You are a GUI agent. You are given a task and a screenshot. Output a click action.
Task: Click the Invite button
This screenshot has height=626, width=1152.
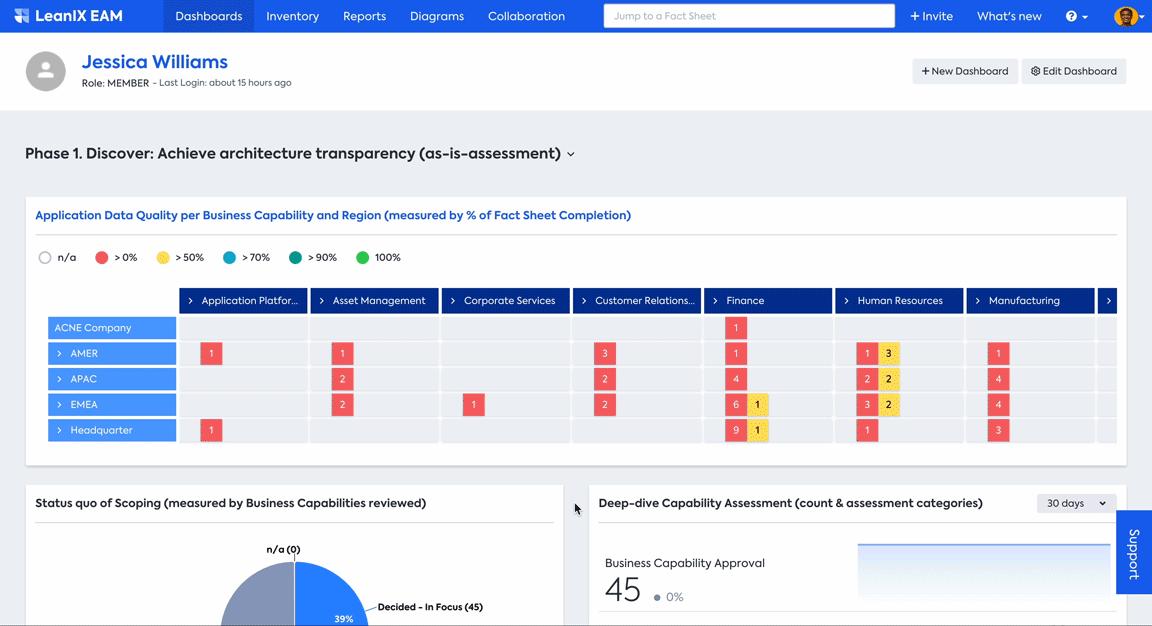click(x=932, y=16)
